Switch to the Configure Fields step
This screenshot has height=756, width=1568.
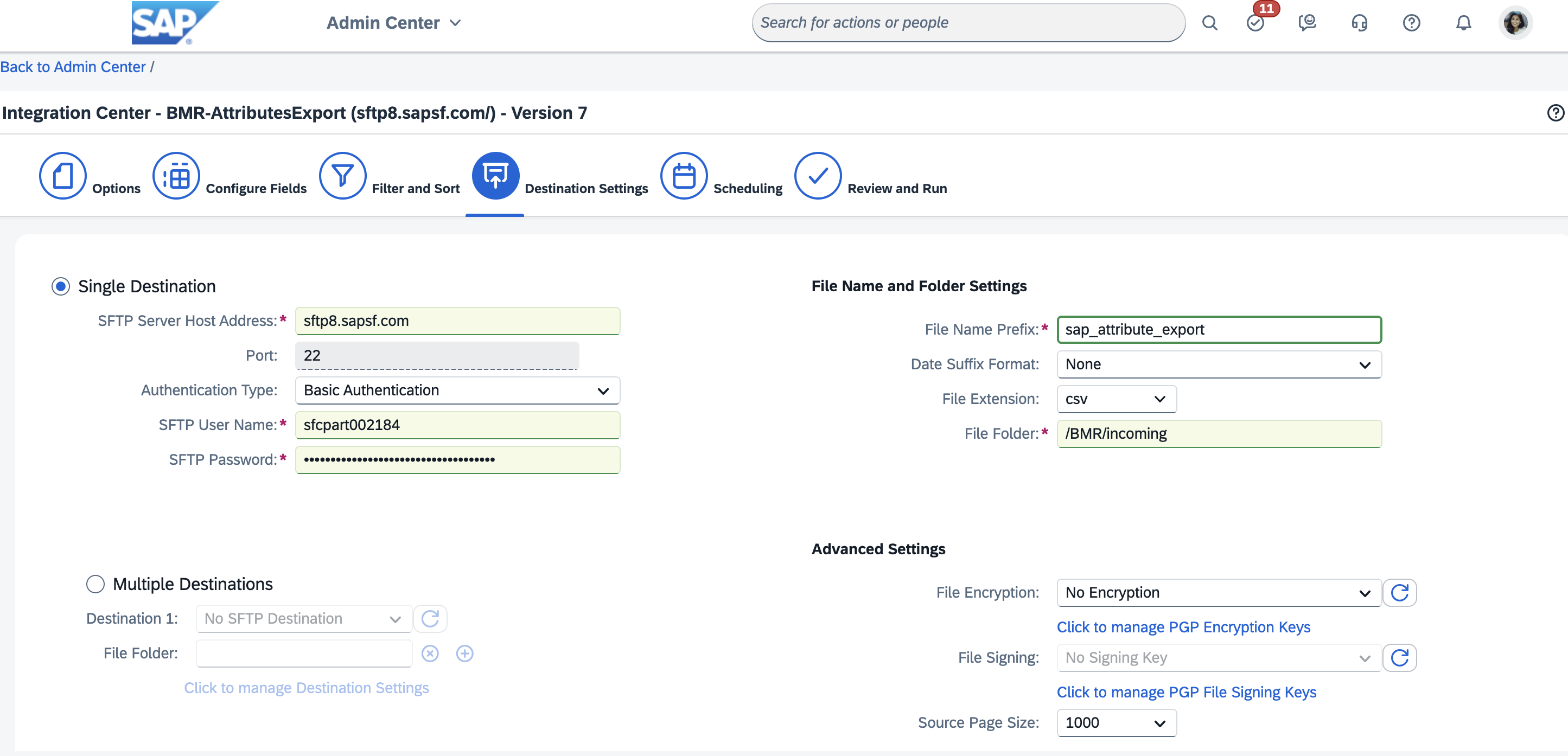coord(176,176)
